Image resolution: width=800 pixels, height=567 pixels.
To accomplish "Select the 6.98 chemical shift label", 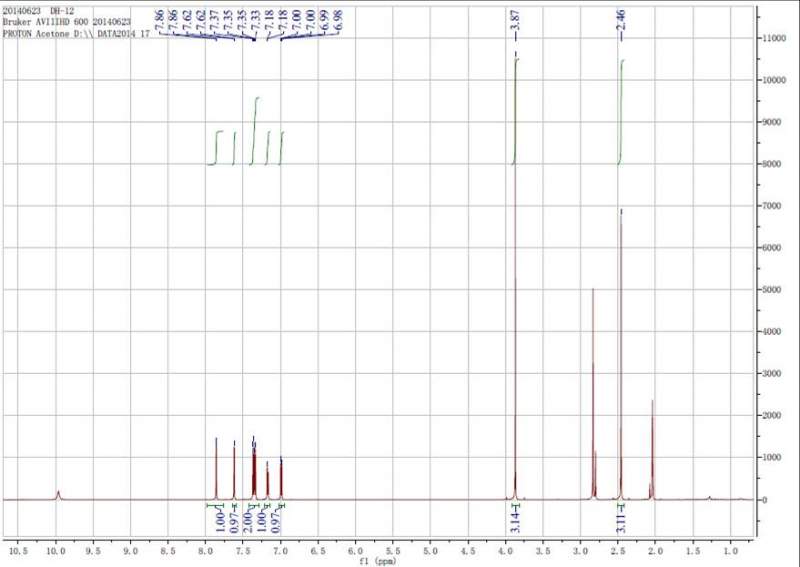I will pos(338,20).
